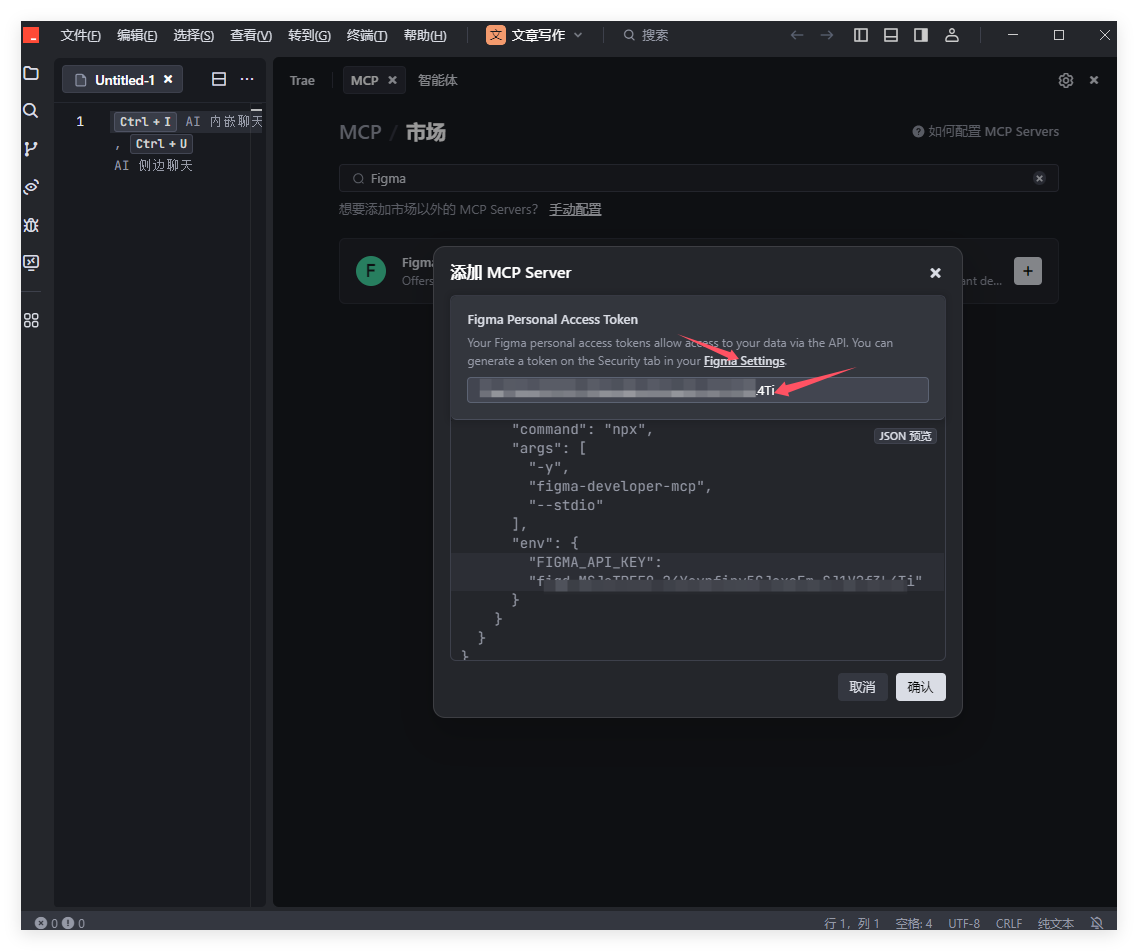The image size is (1138, 951).
Task: Toggle the primary sidebar layout button
Action: coord(861,35)
